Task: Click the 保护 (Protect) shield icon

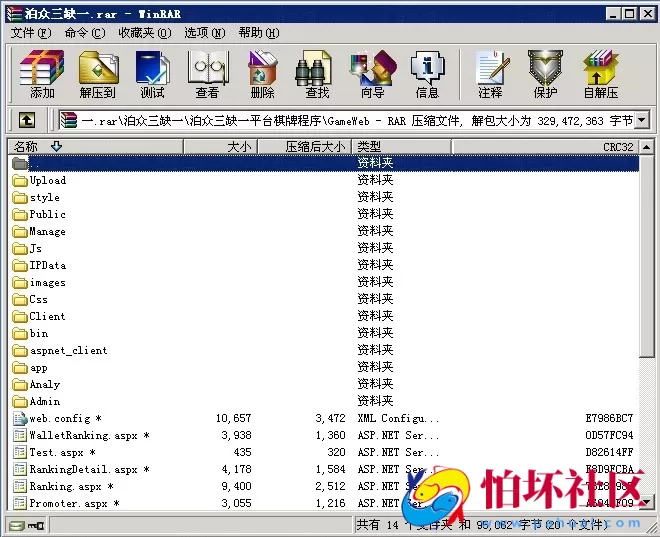Action: pyautogui.click(x=545, y=74)
